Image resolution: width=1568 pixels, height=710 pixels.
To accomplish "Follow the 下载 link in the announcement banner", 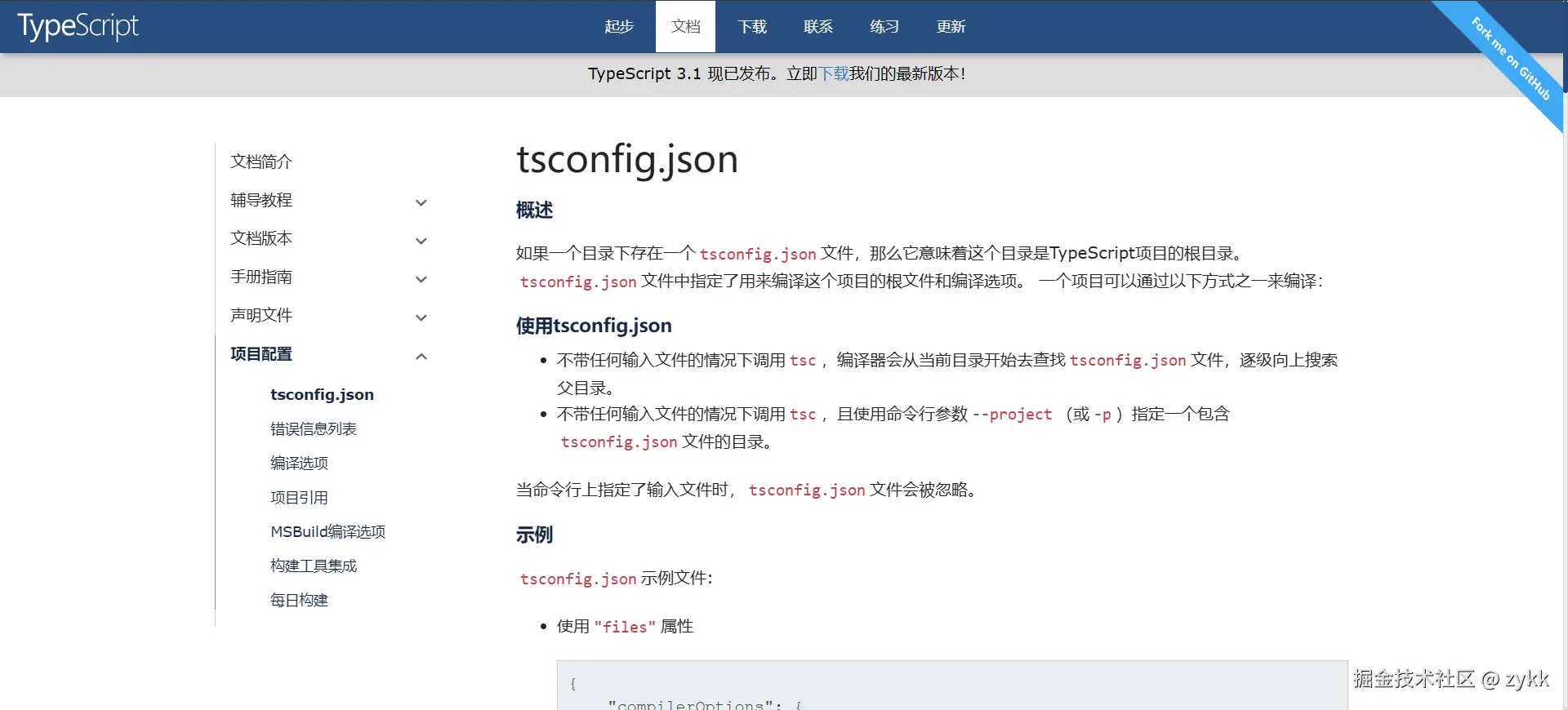I will (834, 73).
